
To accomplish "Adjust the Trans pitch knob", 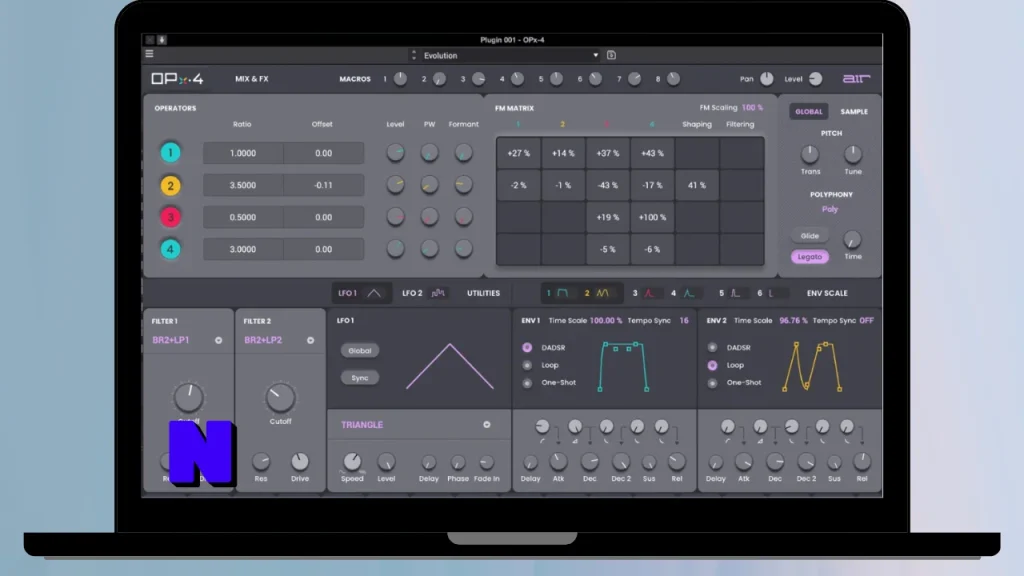I will (810, 154).
